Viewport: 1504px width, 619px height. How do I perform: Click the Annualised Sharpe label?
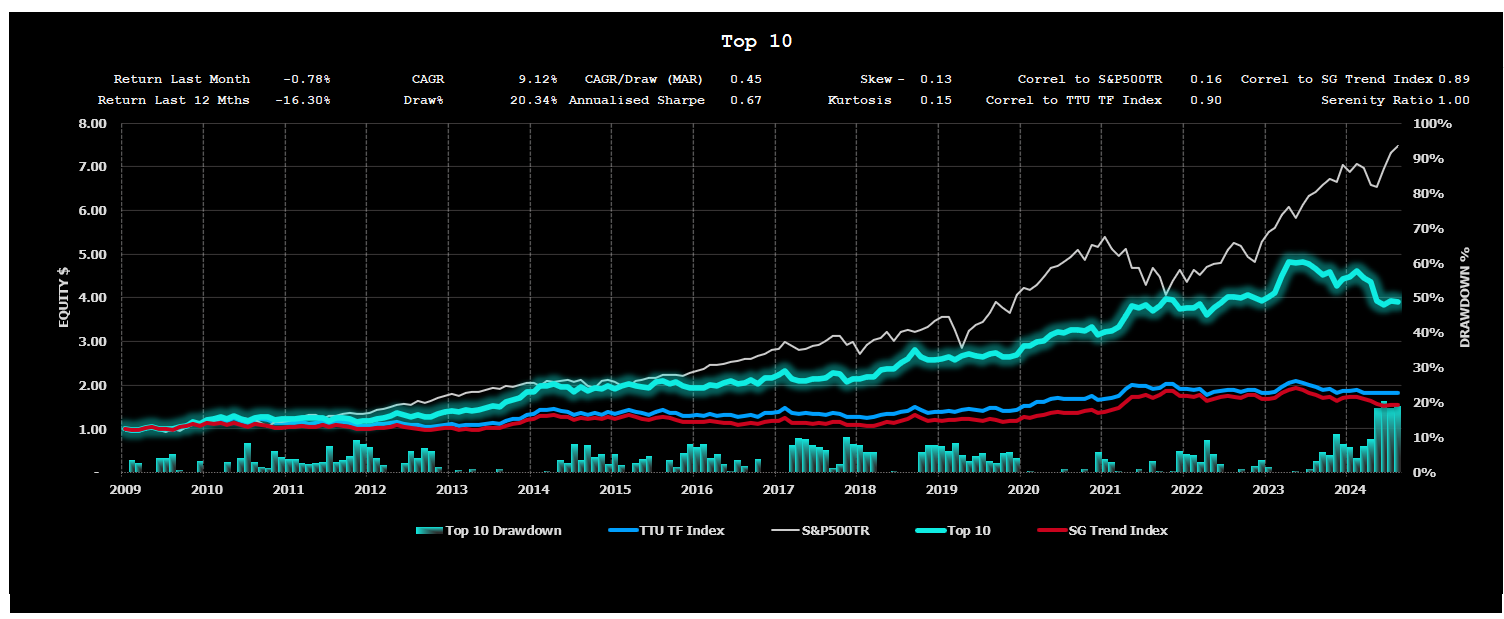point(636,100)
